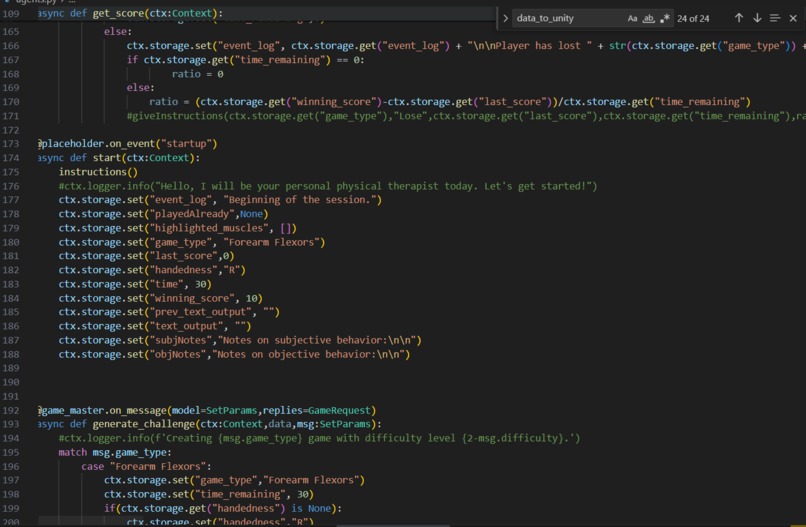Click 'ratio = 0' assignment on line 168
Screen dimensions: 806x527
pyautogui.click(x=197, y=74)
